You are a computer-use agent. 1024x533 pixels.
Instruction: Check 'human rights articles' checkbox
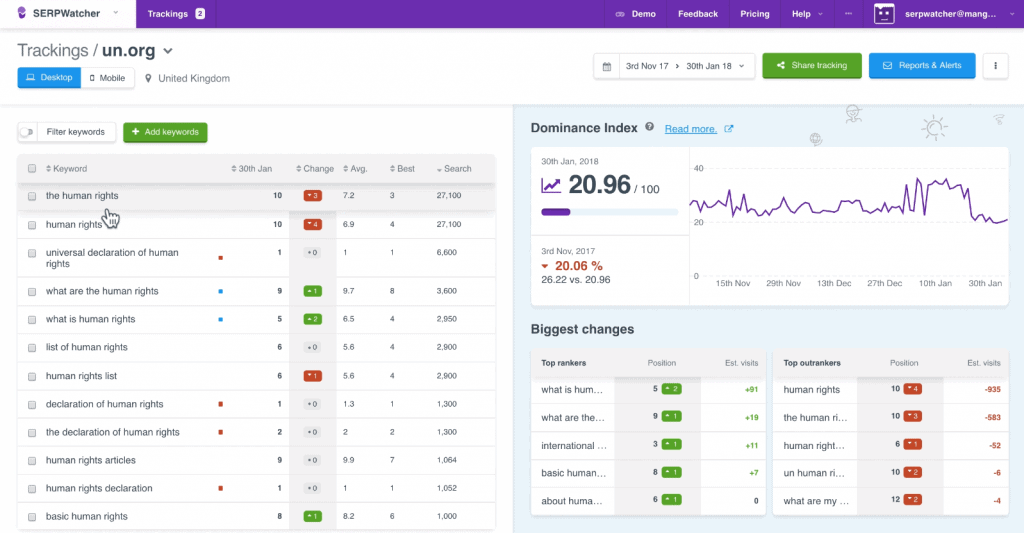point(32,461)
